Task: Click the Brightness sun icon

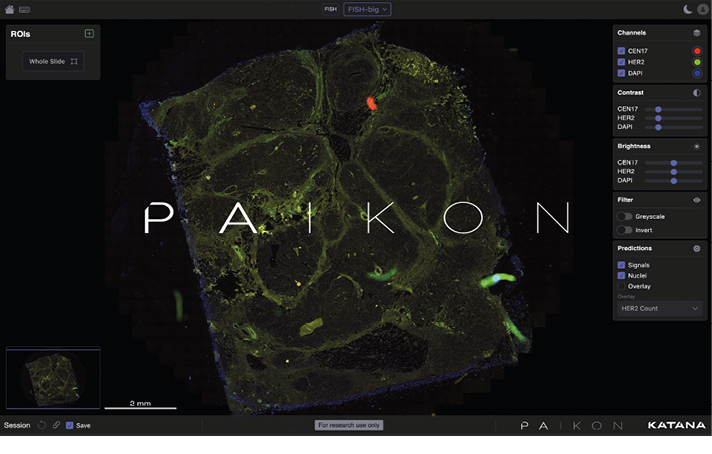Action: 697,146
